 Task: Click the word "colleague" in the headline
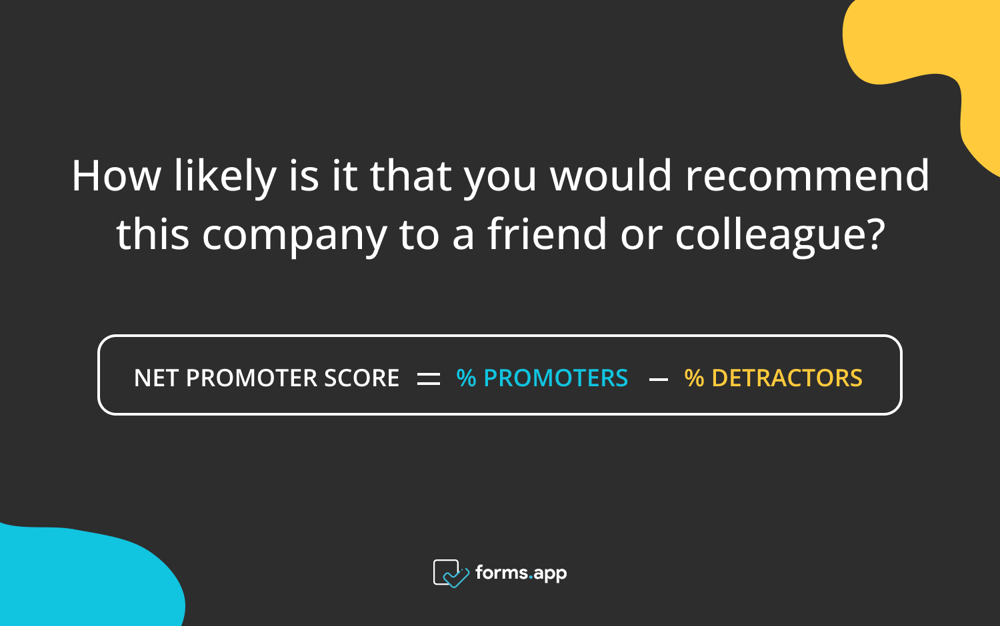tap(767, 236)
